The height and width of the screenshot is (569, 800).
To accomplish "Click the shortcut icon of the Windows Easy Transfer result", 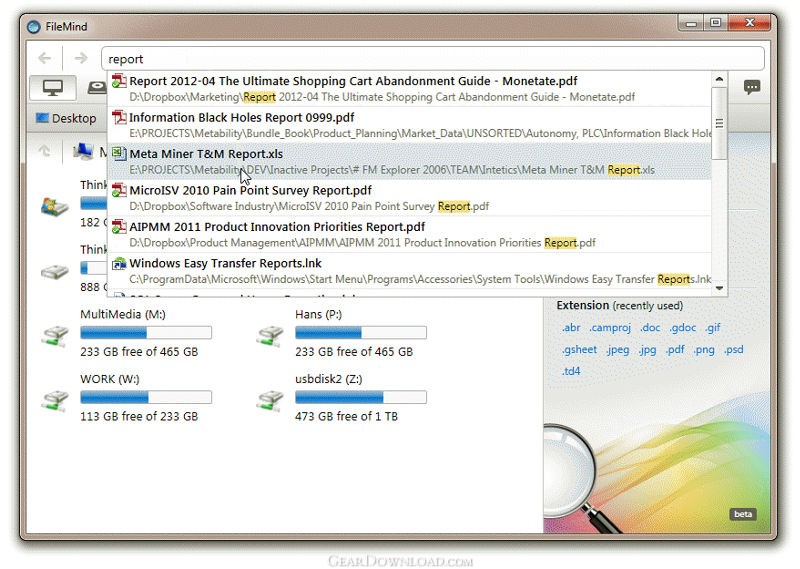I will 119,263.
